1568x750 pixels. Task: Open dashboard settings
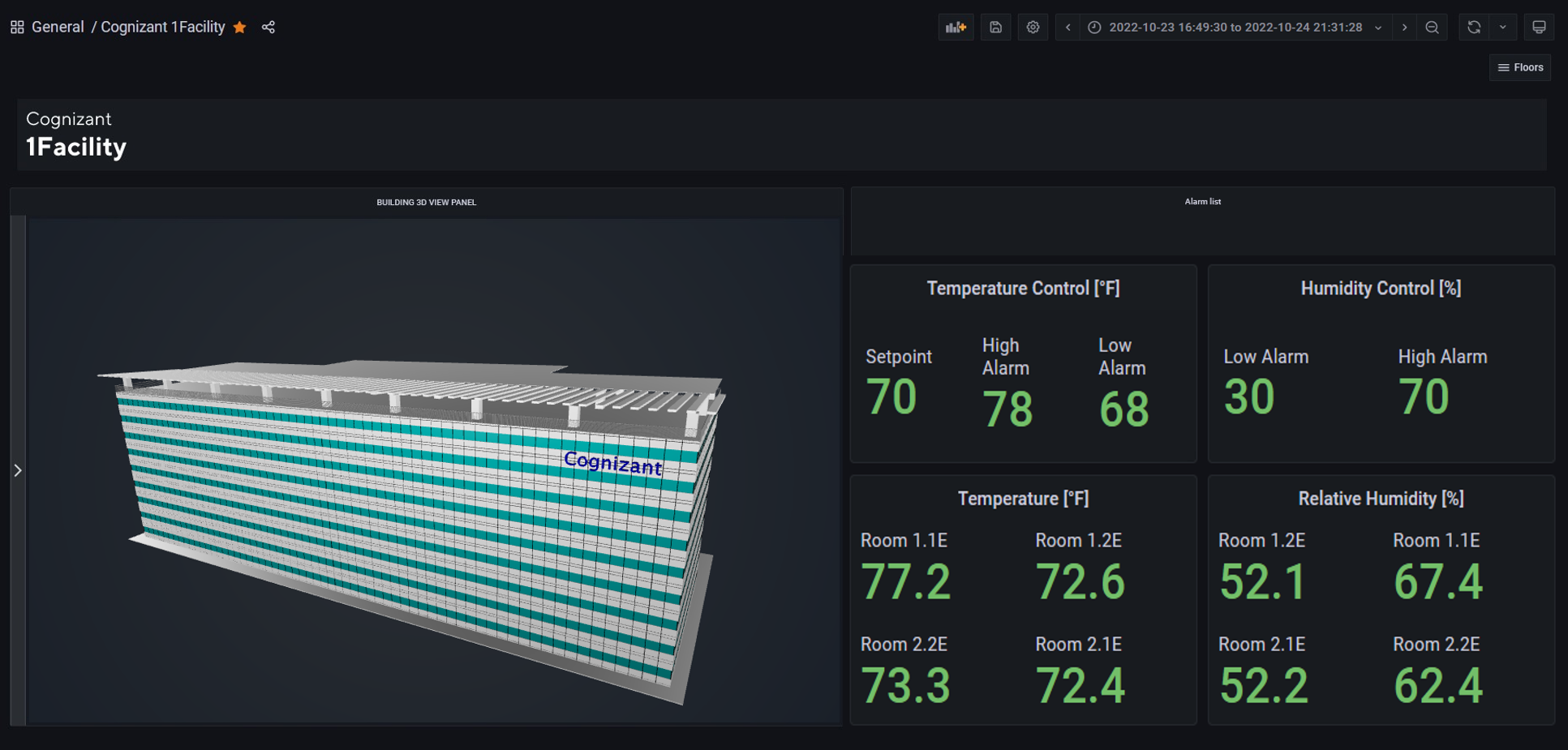point(1033,27)
